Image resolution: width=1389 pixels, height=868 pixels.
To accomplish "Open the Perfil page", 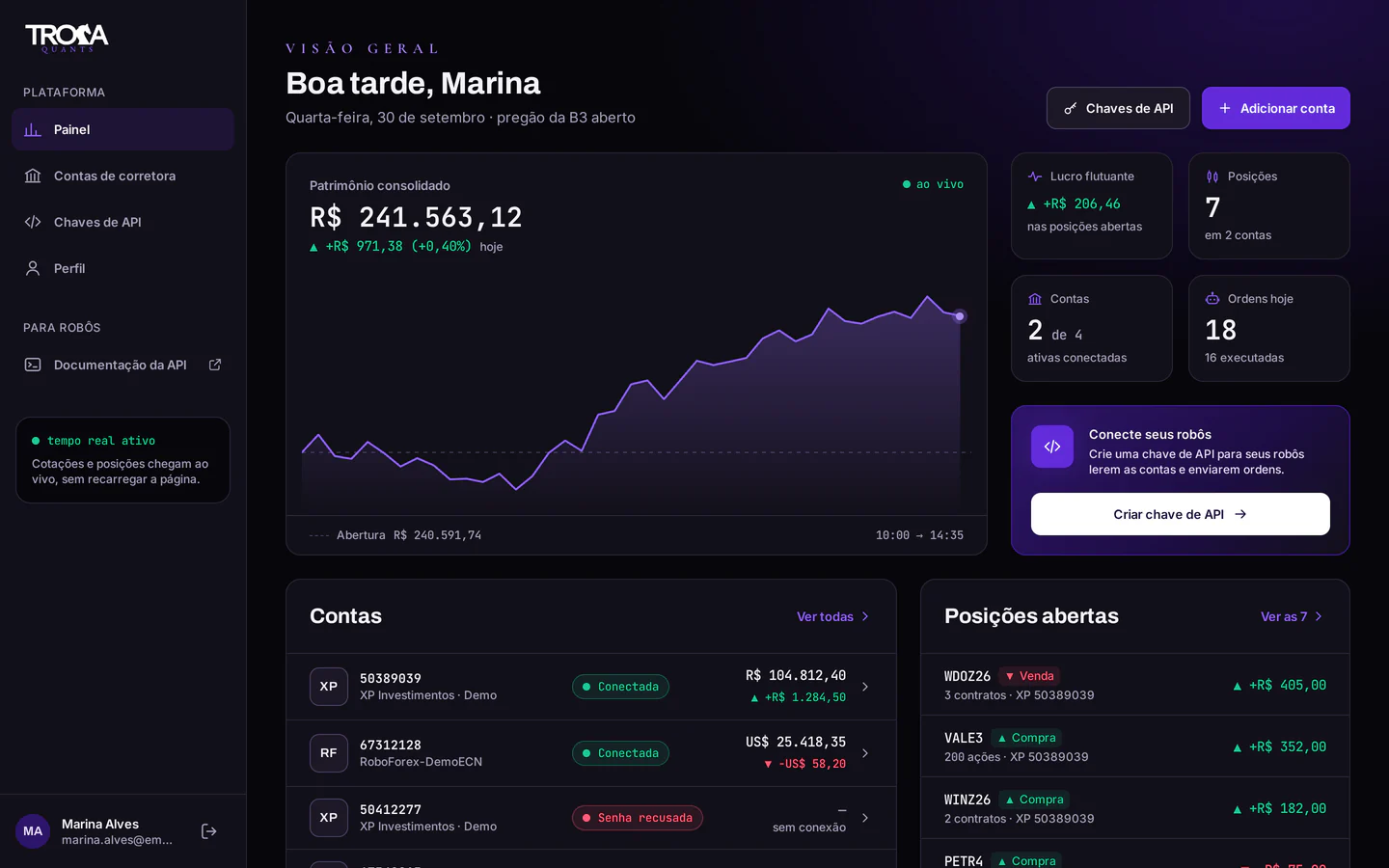I will click(x=123, y=268).
